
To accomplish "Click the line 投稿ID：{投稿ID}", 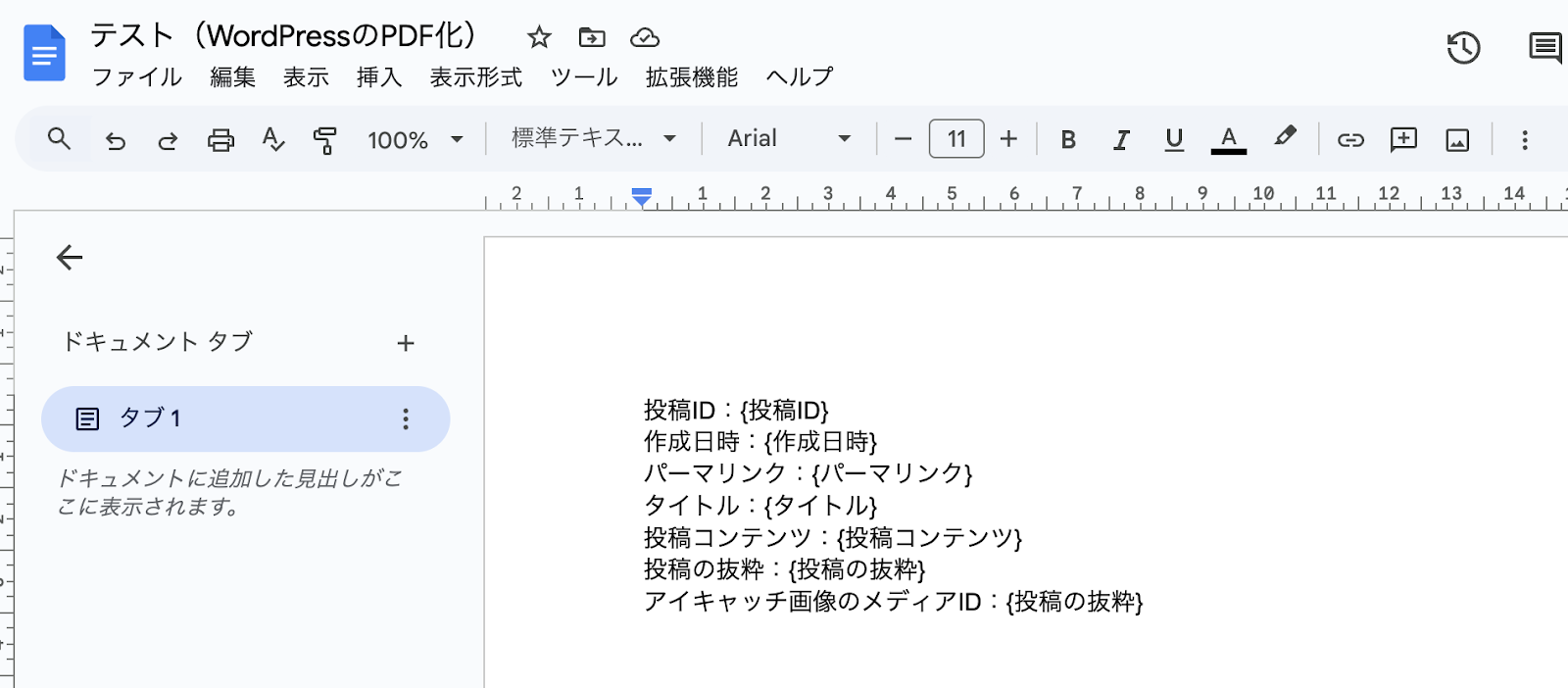I will coord(736,410).
